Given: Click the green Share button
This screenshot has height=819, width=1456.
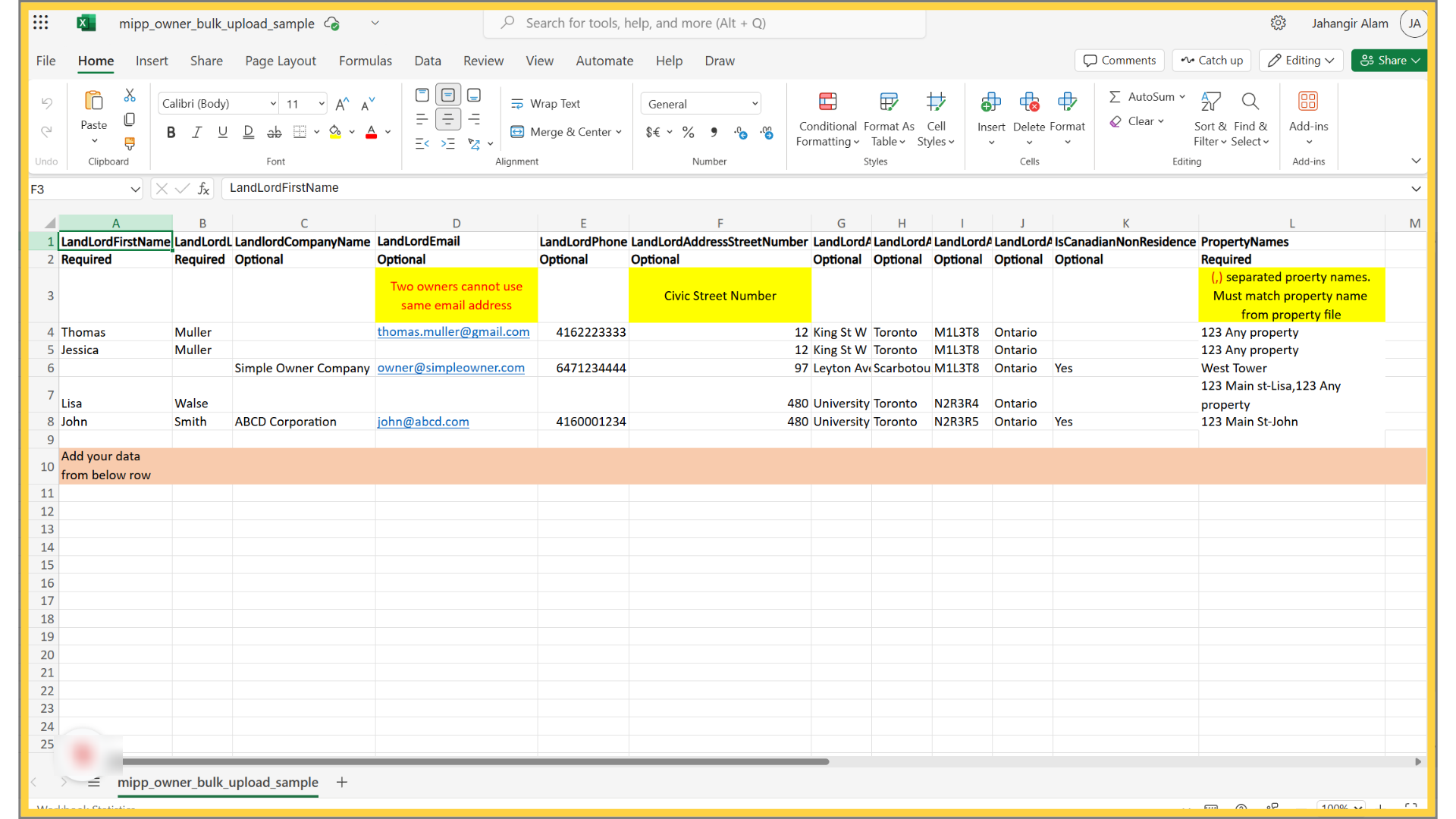Looking at the screenshot, I should pos(1389,61).
